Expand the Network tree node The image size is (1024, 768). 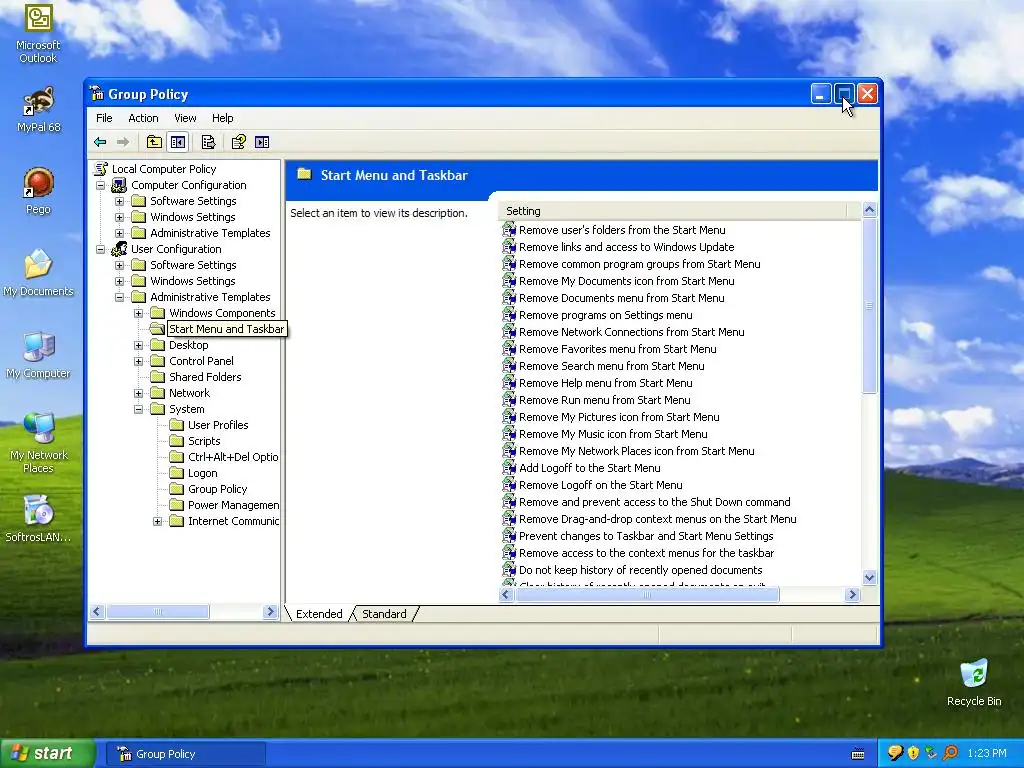tap(138, 393)
